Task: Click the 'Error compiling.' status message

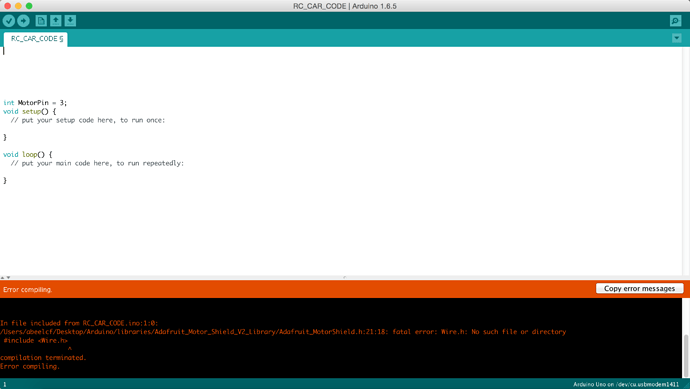Action: (27, 290)
